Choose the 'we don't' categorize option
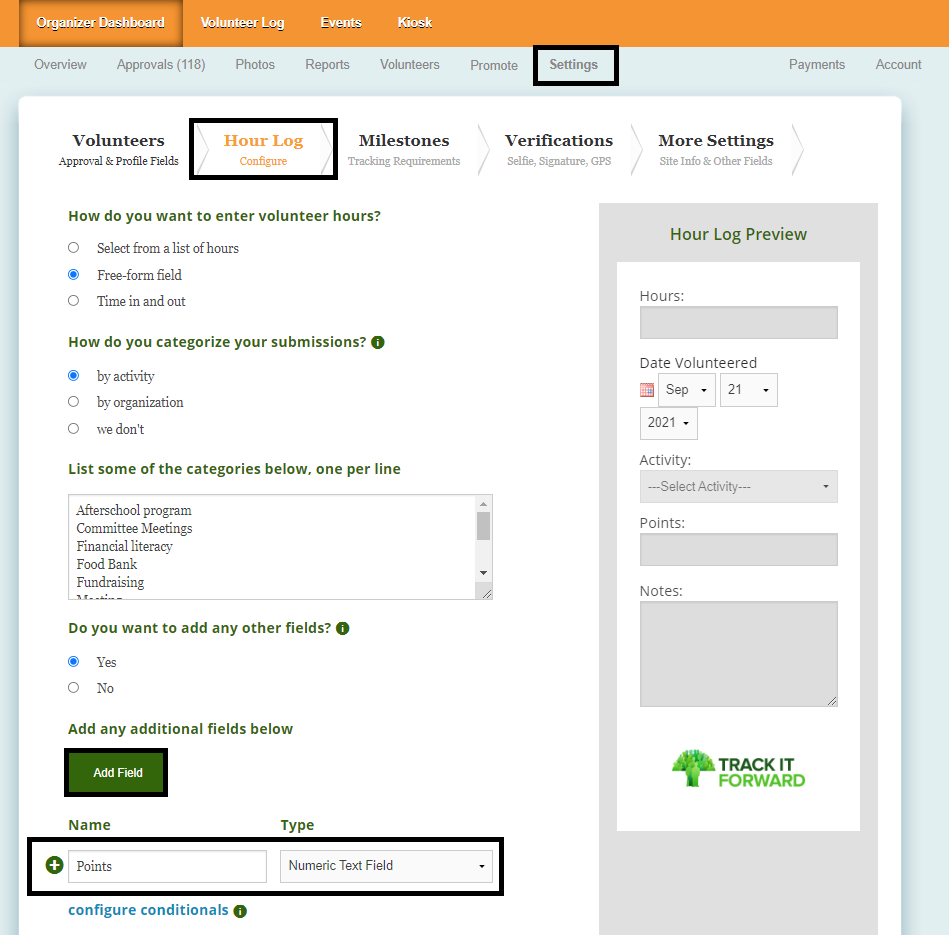Viewport: 949px width, 935px height. pos(73,428)
